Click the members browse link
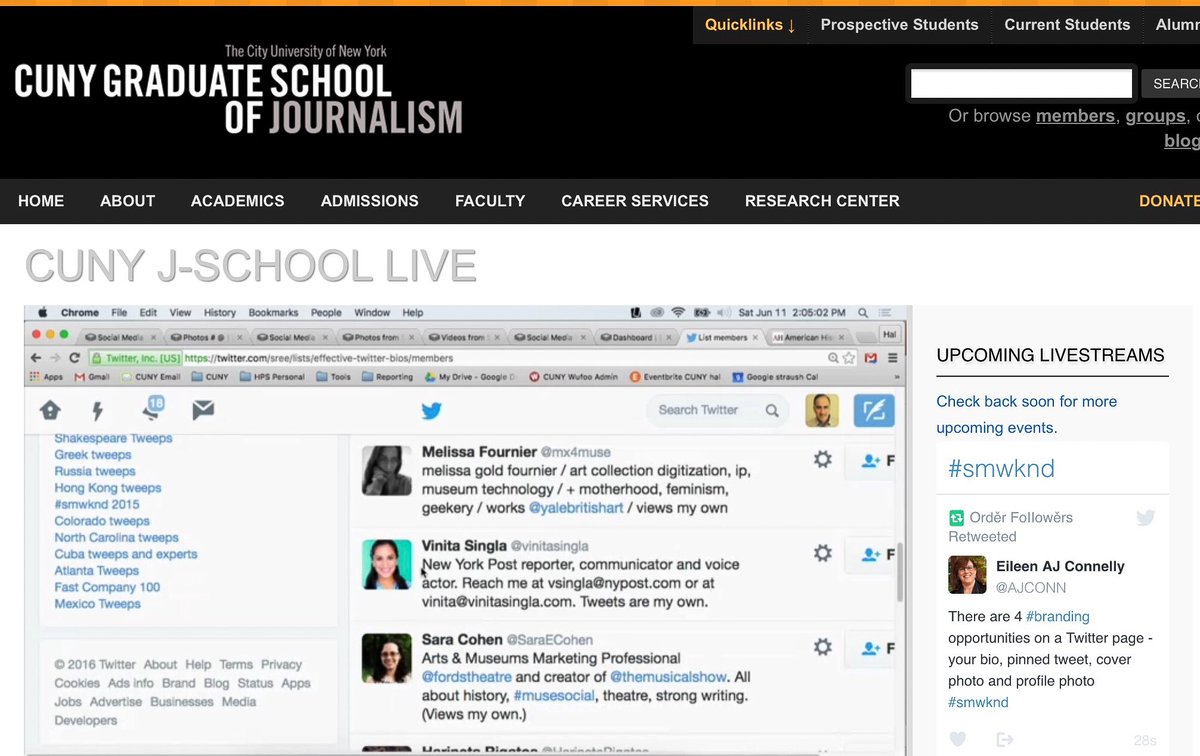1200x756 pixels. (x=1075, y=116)
